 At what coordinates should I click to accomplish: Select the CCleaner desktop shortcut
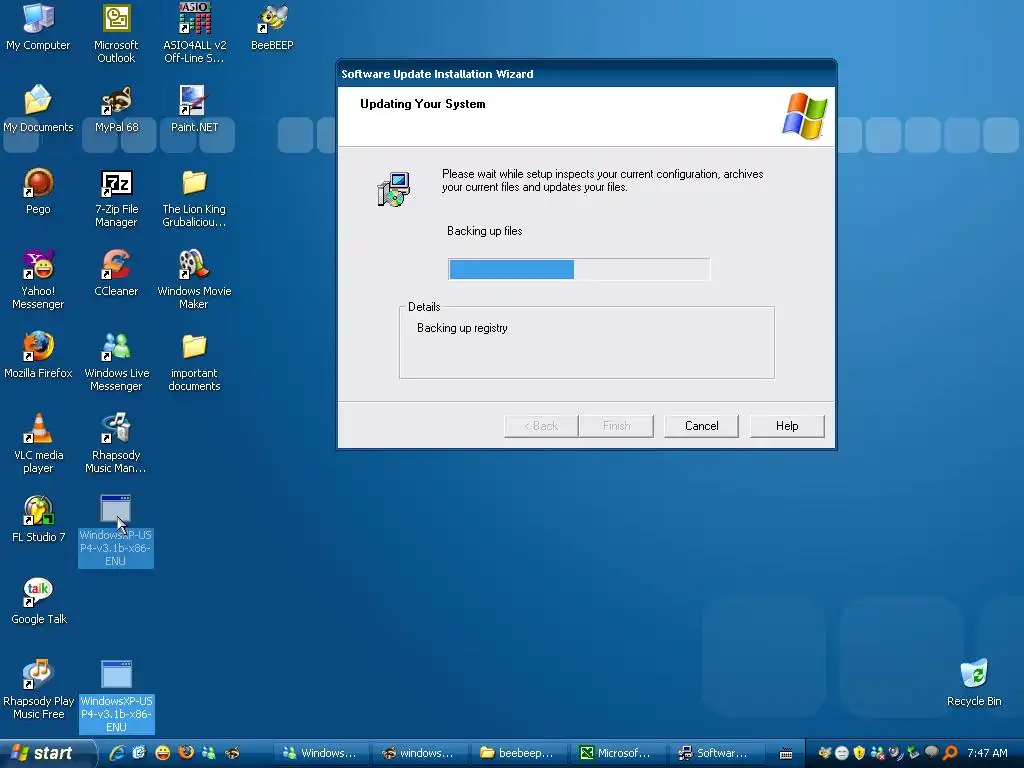click(x=116, y=273)
